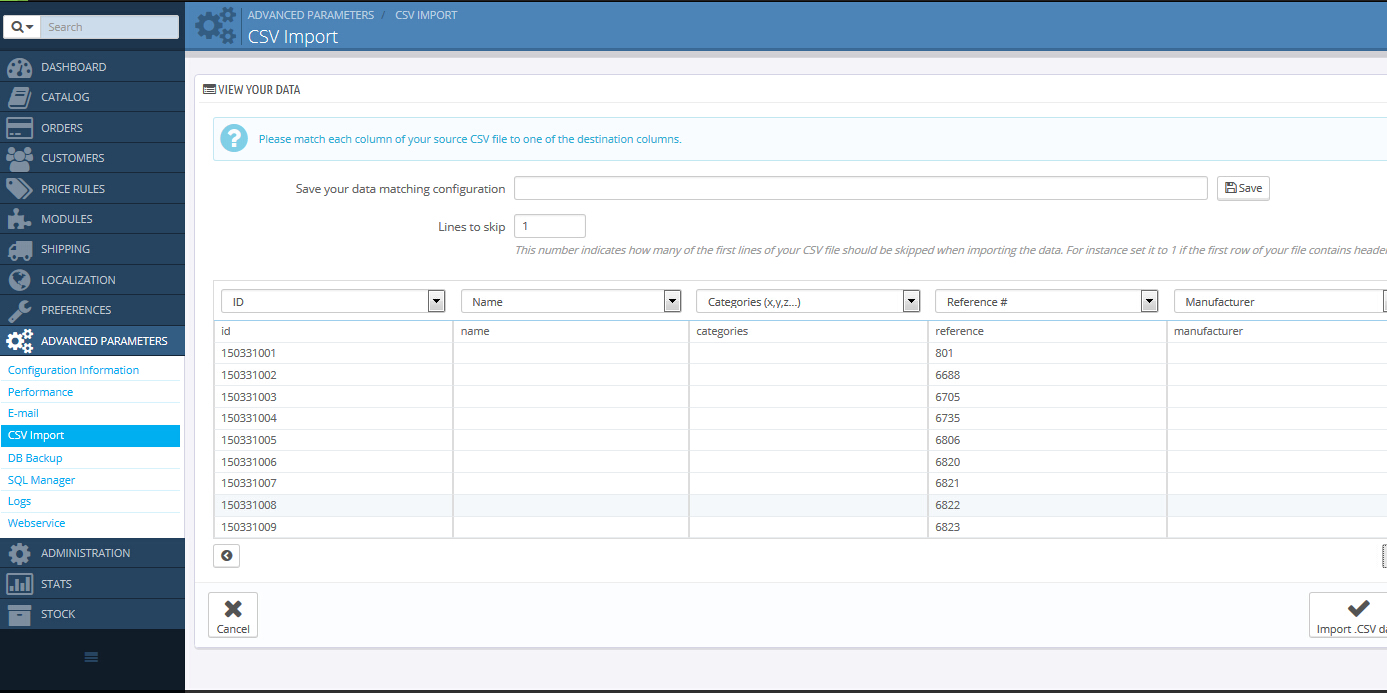Click the manufacturer column header cell

[1277, 331]
